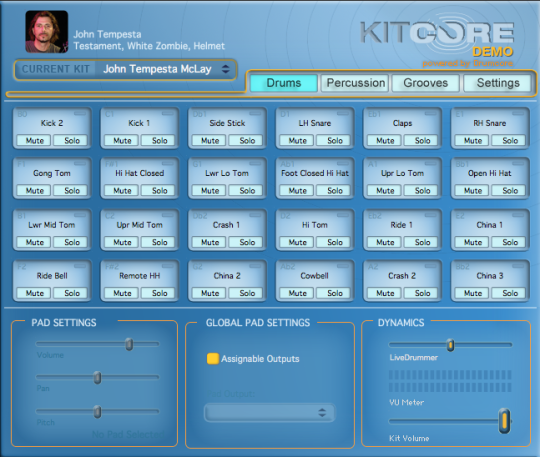This screenshot has height=457, width=540.
Task: Open the Current Kit dropdown
Action: (125, 69)
